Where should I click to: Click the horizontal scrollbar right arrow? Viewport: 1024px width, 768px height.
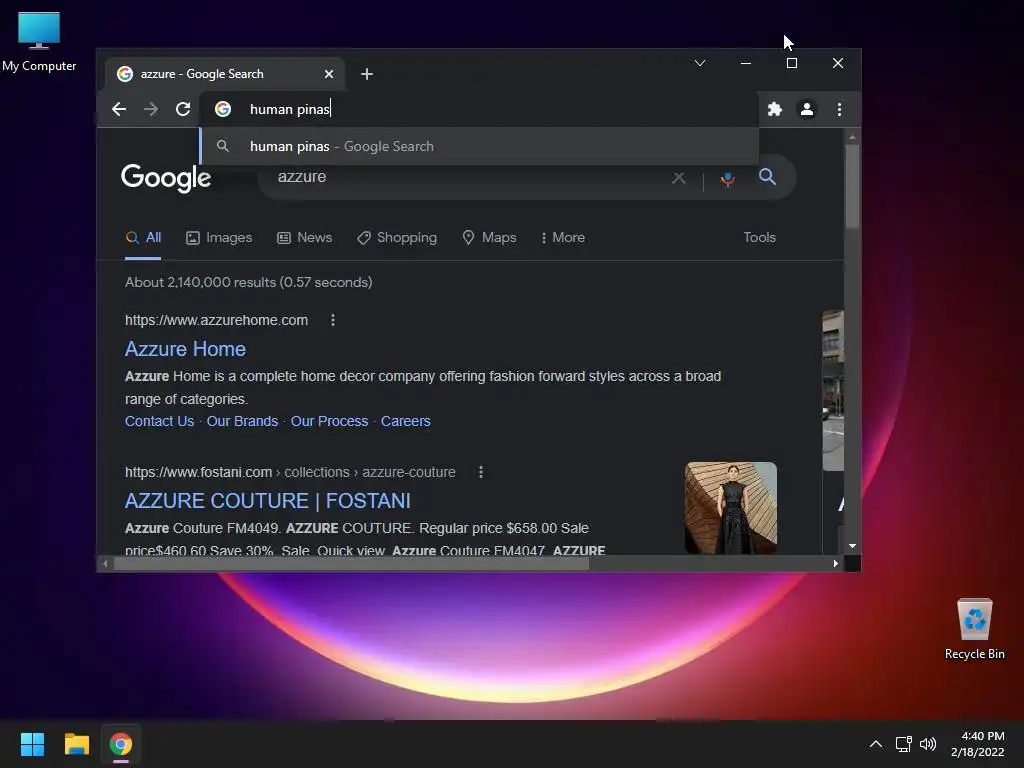tap(835, 564)
